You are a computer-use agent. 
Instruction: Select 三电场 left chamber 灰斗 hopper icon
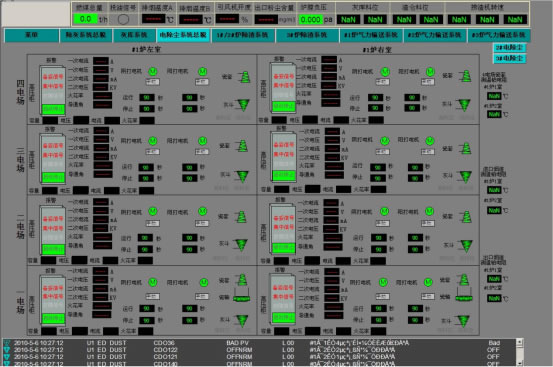242,176
